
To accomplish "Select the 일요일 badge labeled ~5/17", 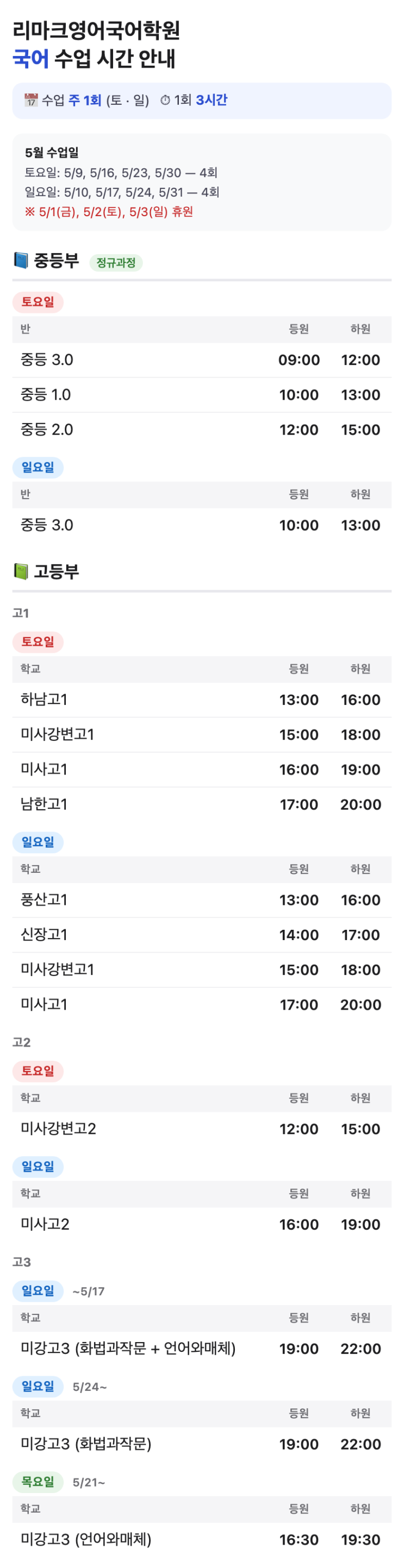I will point(38,1291).
